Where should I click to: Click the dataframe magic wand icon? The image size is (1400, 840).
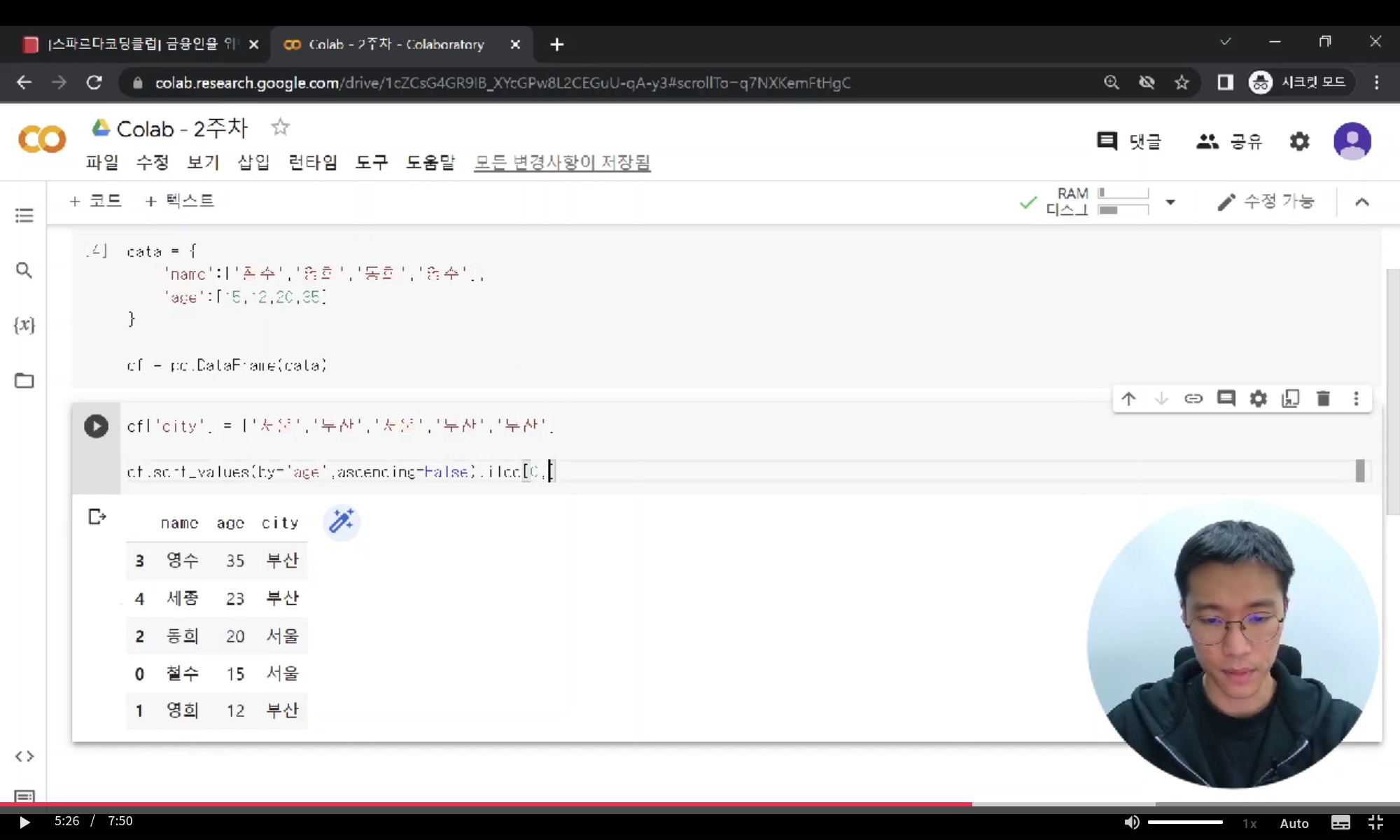[342, 521]
